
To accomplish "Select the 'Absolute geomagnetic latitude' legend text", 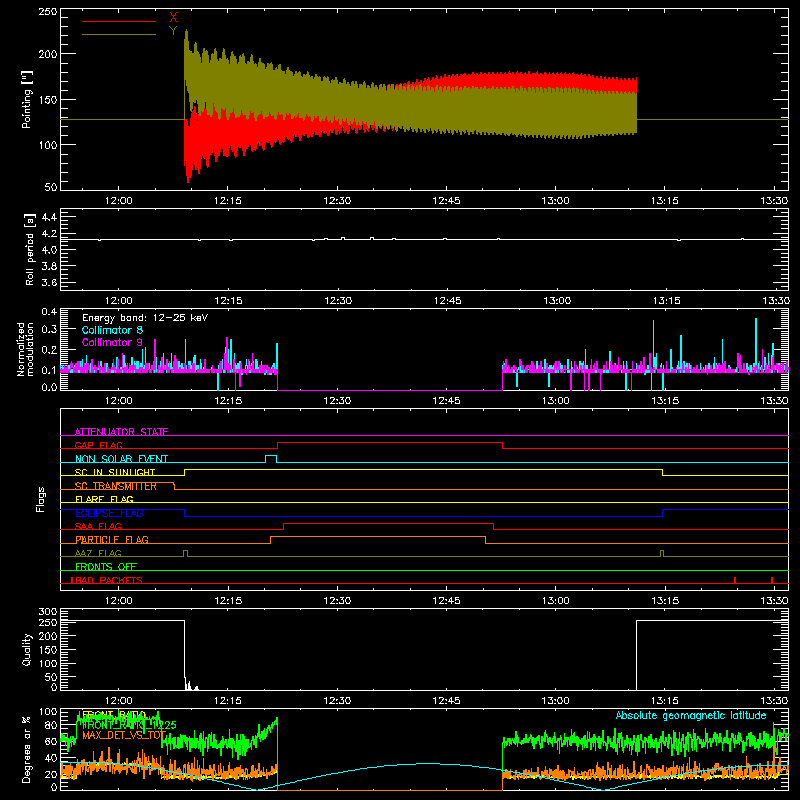I will (x=691, y=715).
